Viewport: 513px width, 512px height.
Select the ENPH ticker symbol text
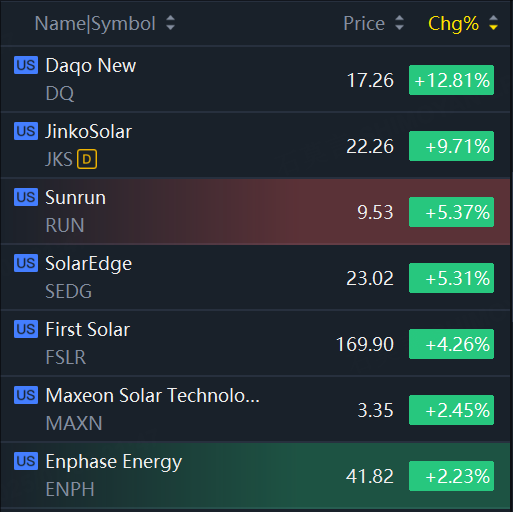[70, 489]
